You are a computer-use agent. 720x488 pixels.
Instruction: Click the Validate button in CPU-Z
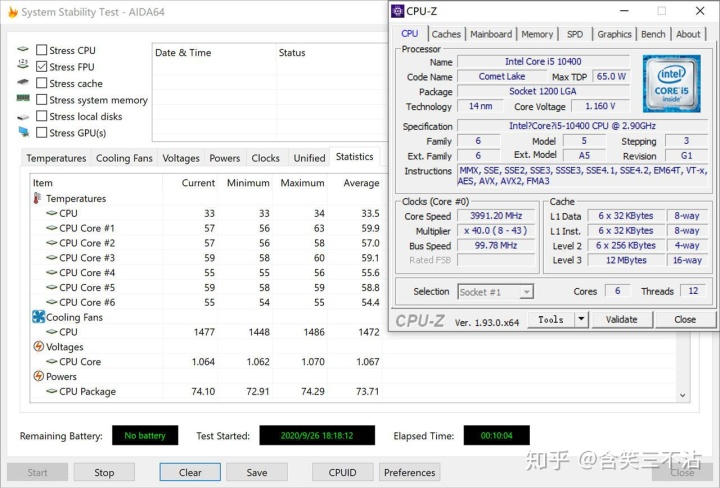pos(622,319)
